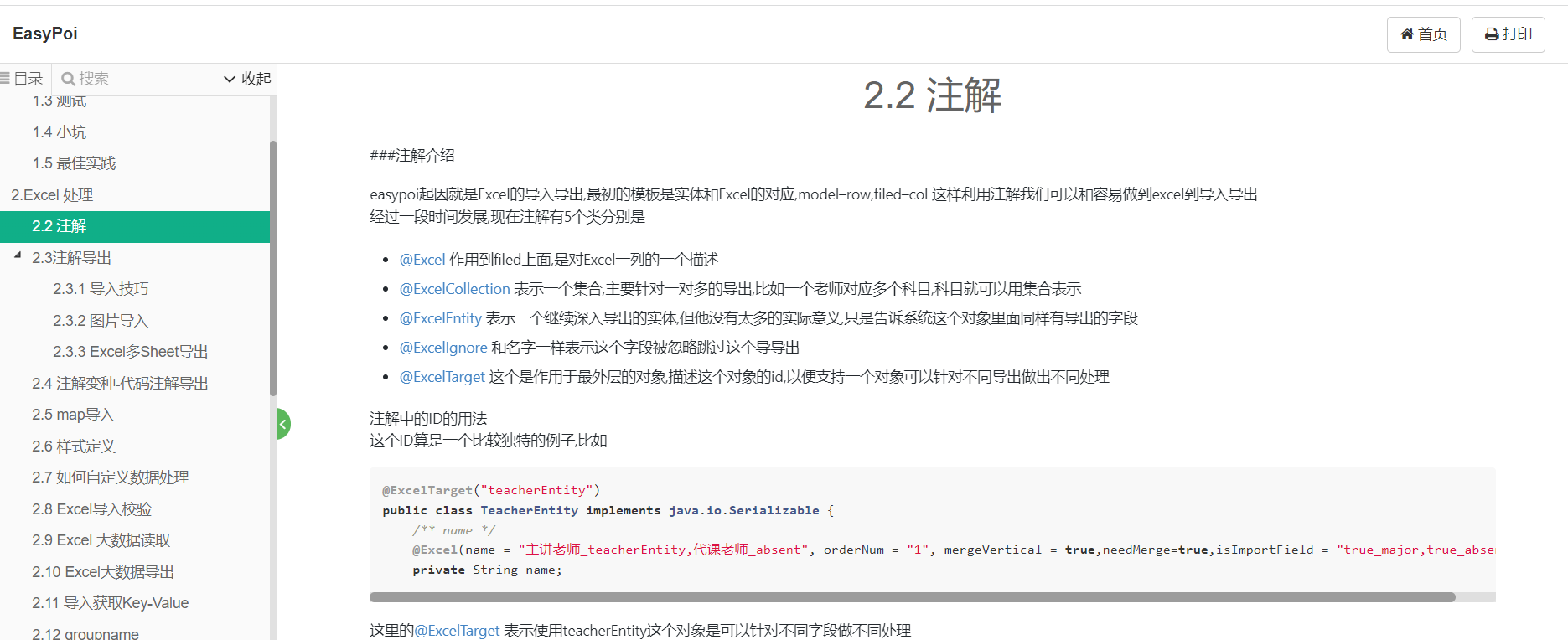
Task: Click the 打印 print button
Action: point(1508,34)
